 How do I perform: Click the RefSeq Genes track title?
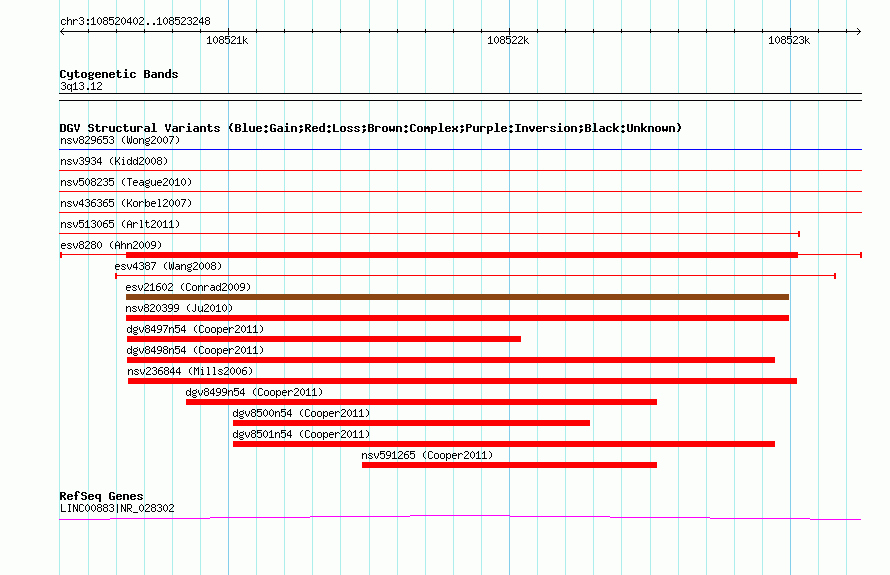click(101, 496)
